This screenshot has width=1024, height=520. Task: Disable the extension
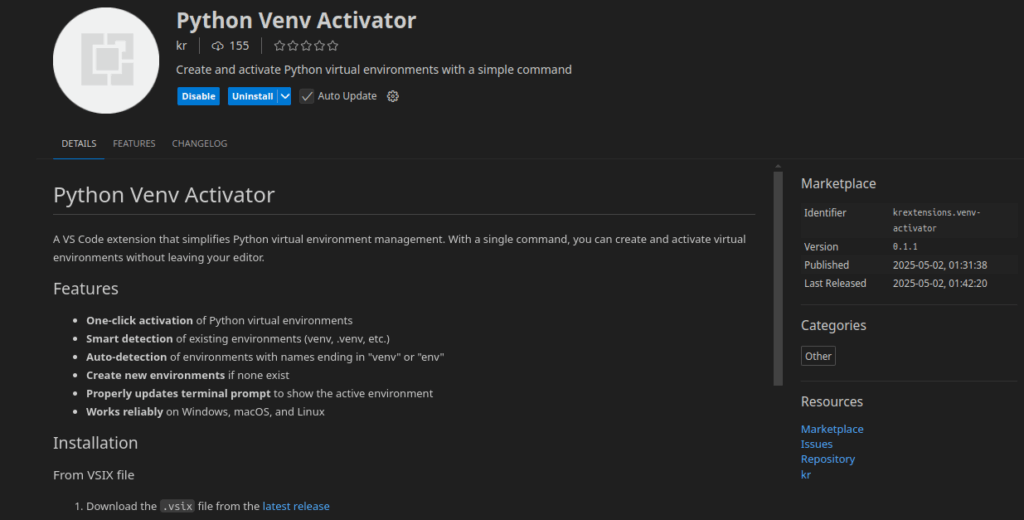click(198, 96)
